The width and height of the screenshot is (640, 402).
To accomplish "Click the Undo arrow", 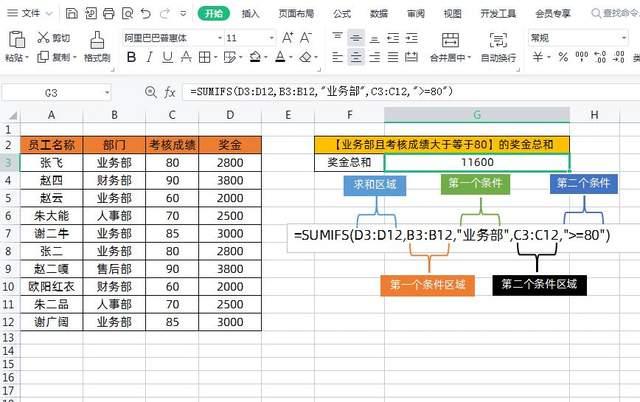I will click(x=146, y=14).
